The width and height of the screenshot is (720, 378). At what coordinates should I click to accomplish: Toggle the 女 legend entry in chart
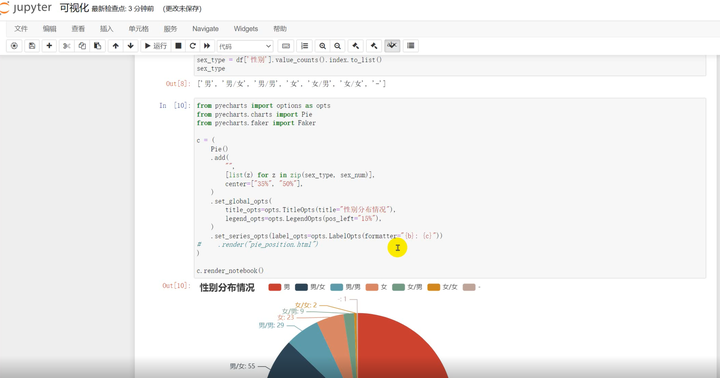[377, 287]
